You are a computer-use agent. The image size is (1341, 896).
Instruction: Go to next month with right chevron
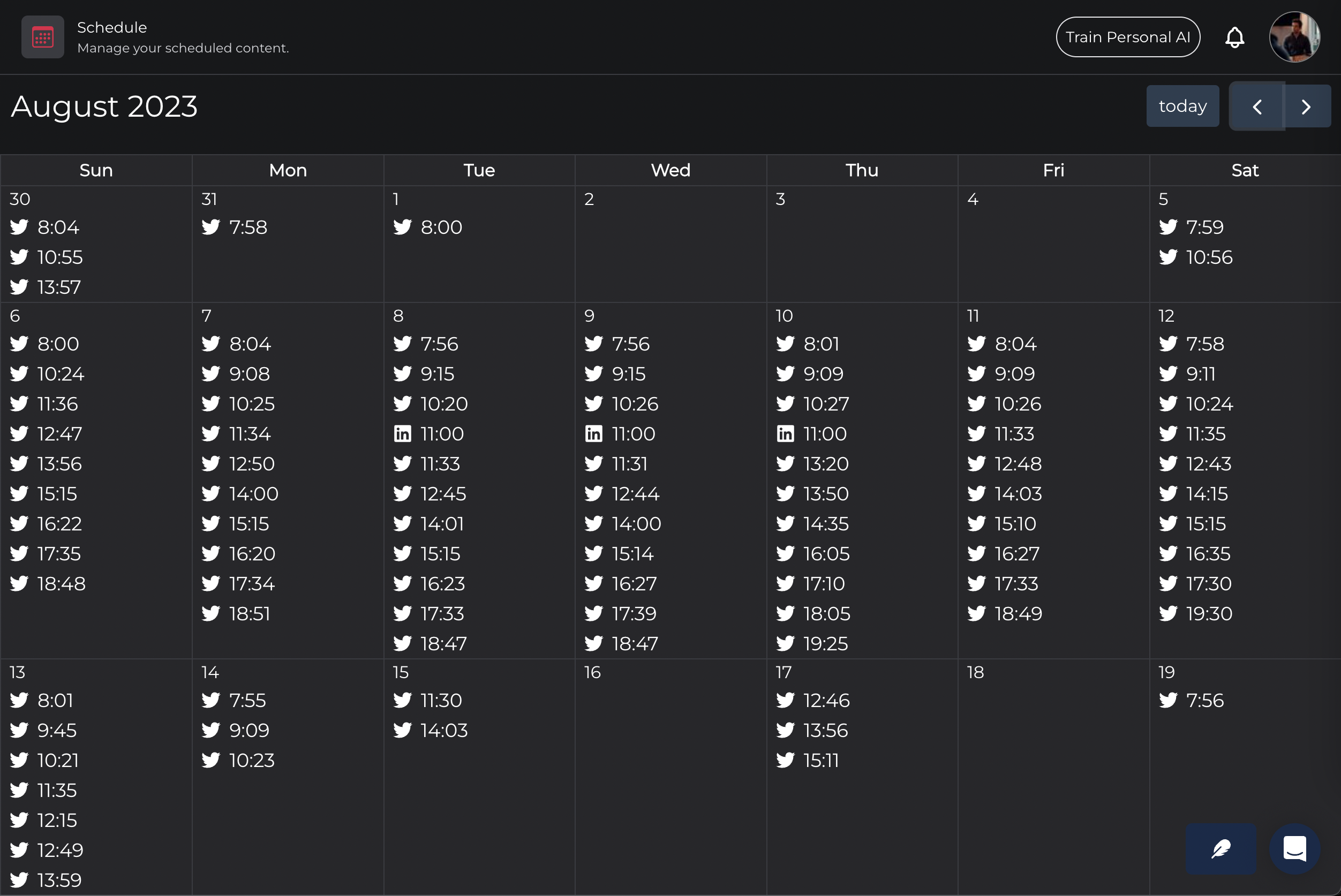(1306, 107)
